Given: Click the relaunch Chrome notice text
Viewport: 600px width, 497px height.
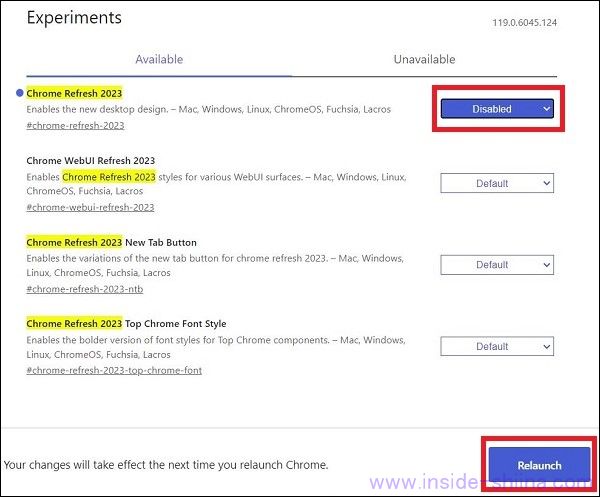Looking at the screenshot, I should (166, 465).
